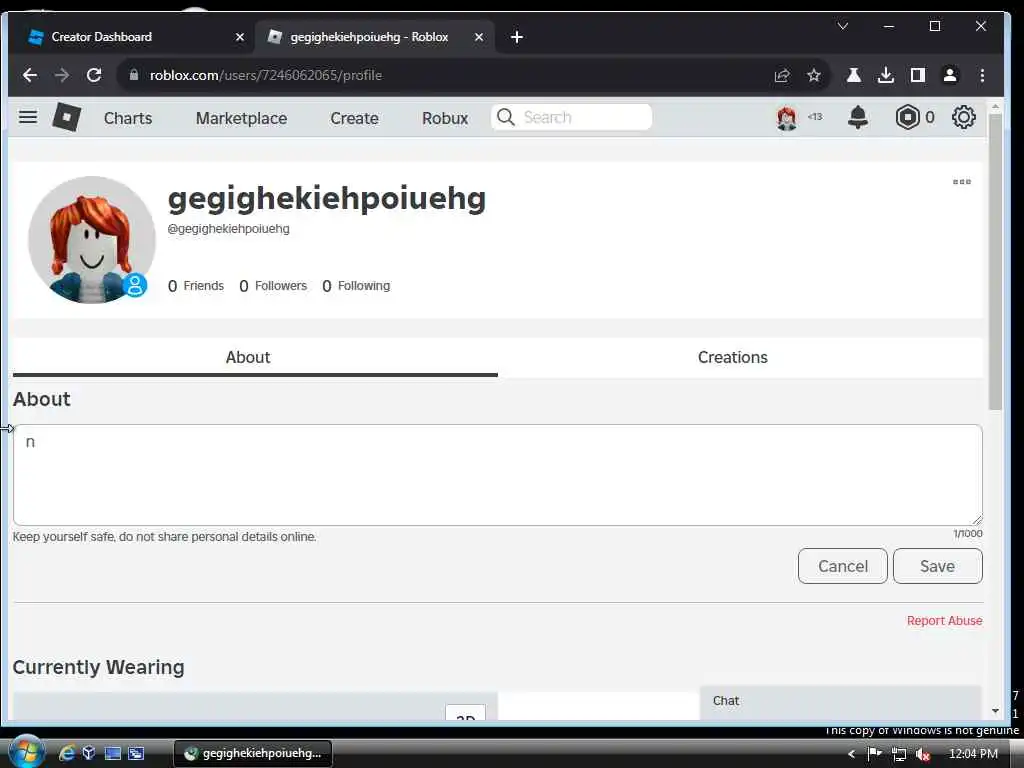Open tab search dropdown chevron

(x=842, y=26)
